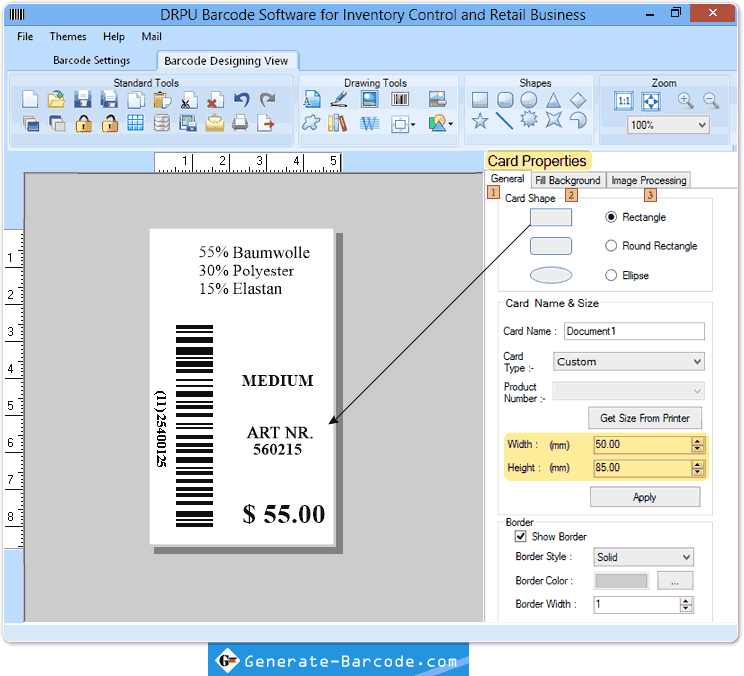Select the diagonal line shape tool
Screen dimensions: 744x676
point(504,120)
